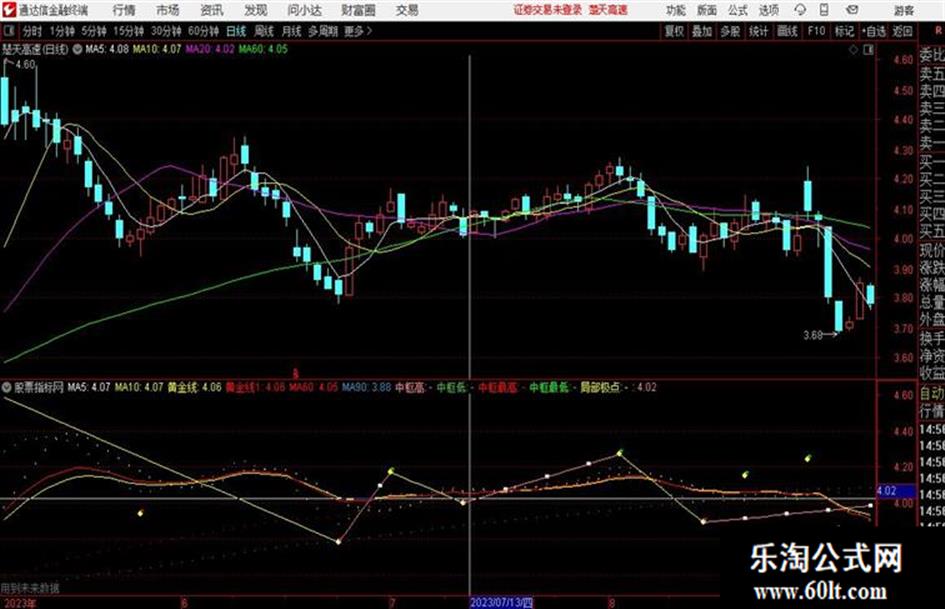Switch to 周线 weekly period tab

point(264,31)
